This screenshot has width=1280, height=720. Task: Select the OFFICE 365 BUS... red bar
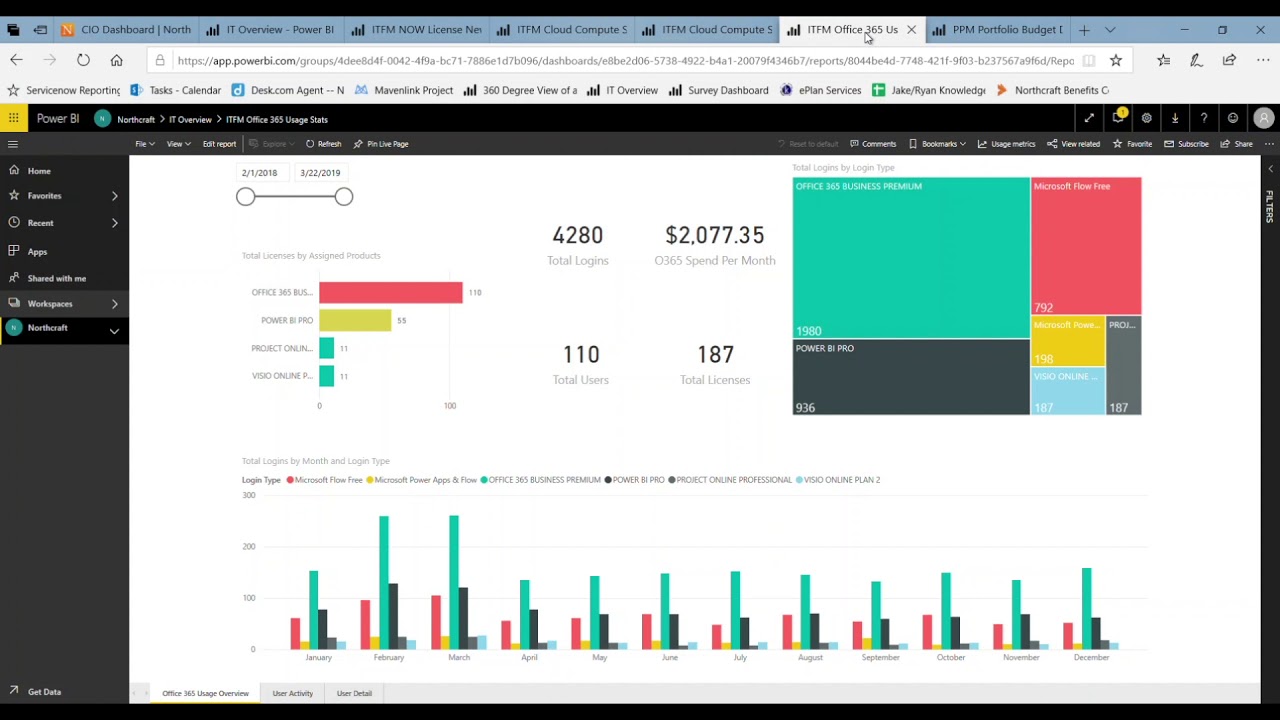click(391, 292)
